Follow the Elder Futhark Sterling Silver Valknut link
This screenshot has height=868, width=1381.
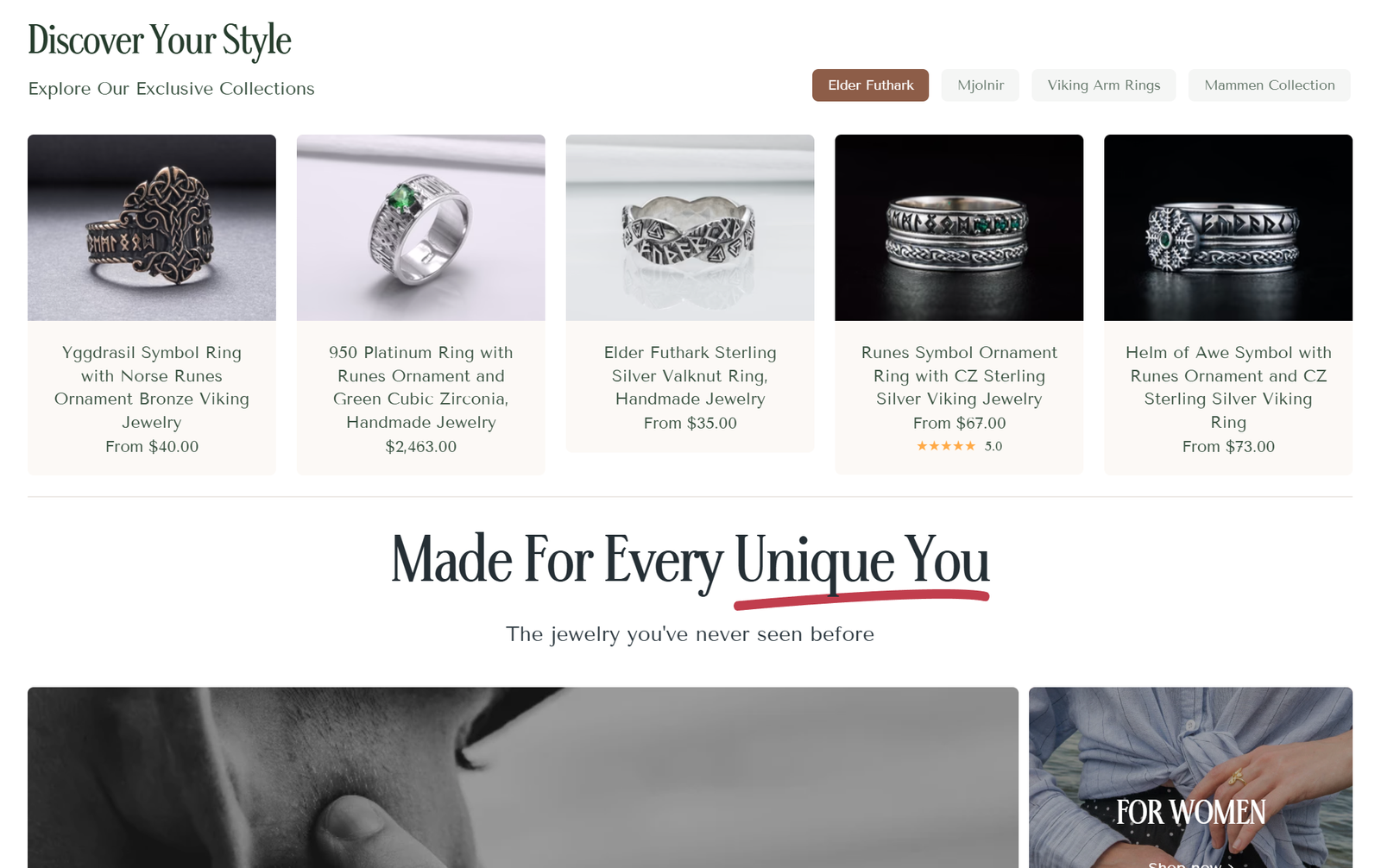690,375
